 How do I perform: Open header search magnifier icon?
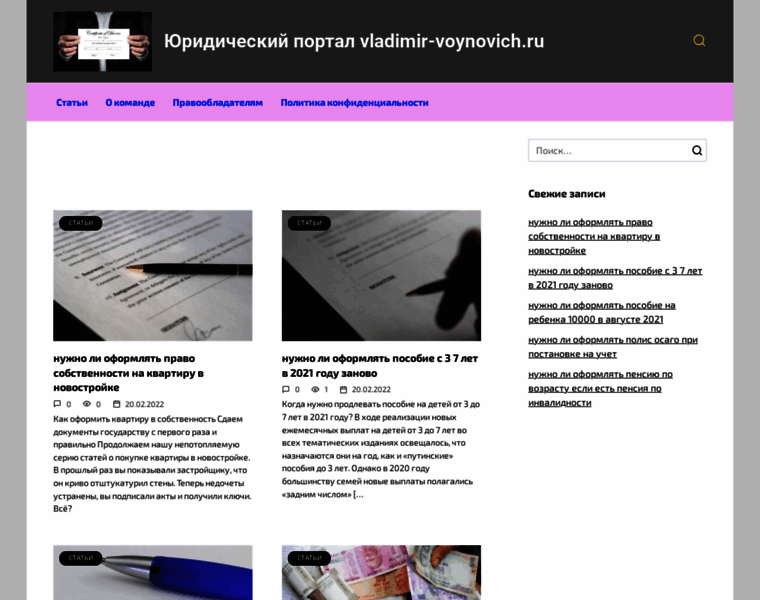(699, 41)
